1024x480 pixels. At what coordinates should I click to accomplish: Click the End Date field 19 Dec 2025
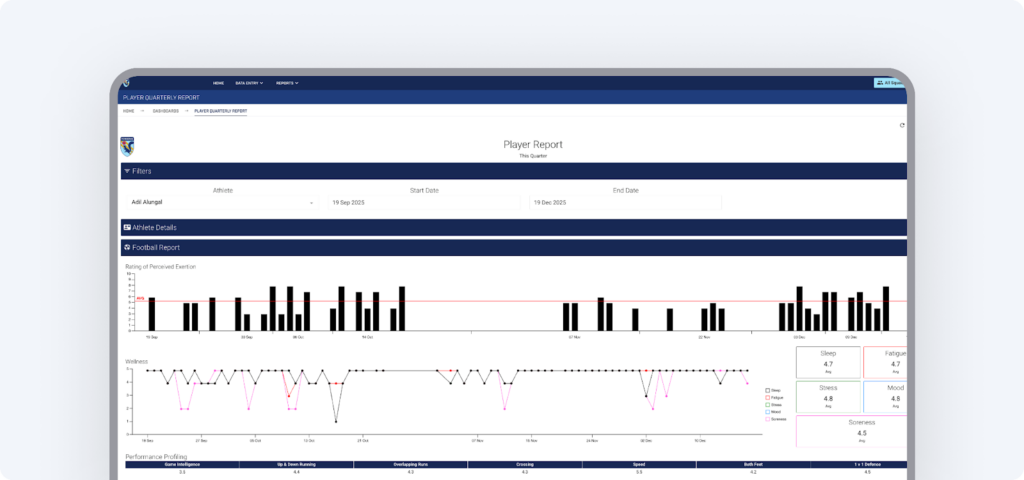[625, 202]
